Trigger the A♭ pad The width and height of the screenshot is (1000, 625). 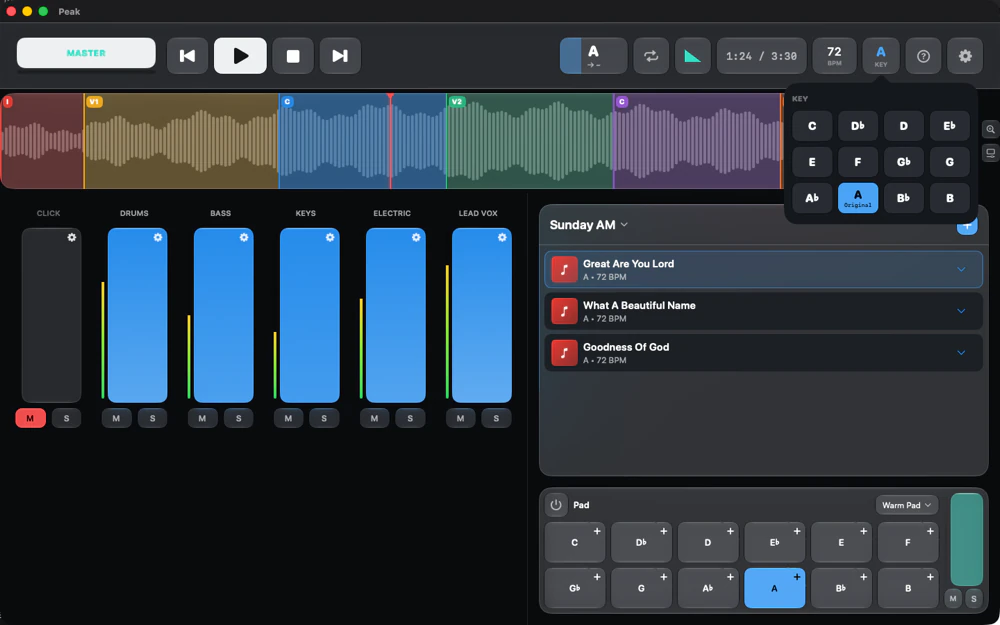tap(708, 588)
